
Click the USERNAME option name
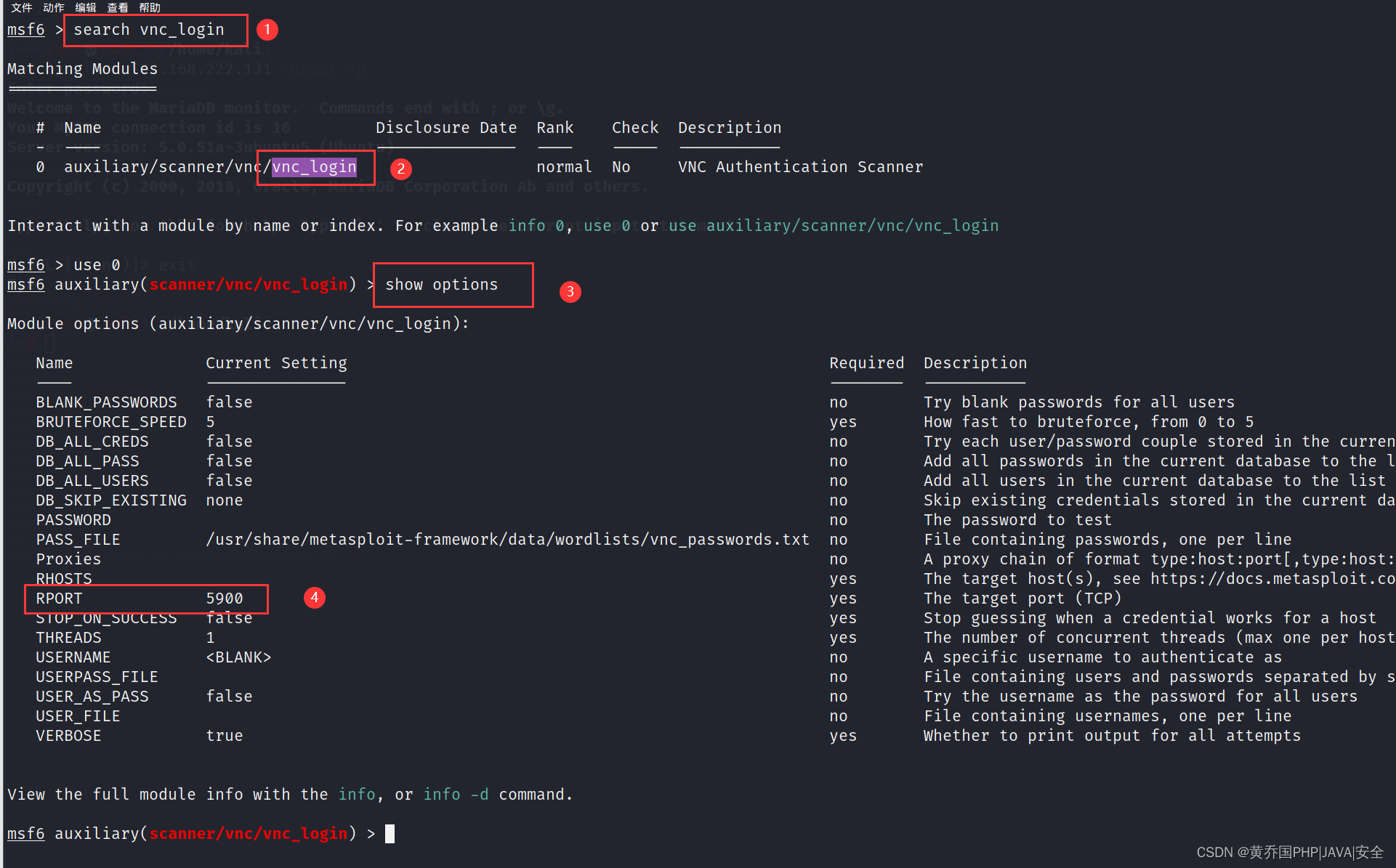coord(73,657)
